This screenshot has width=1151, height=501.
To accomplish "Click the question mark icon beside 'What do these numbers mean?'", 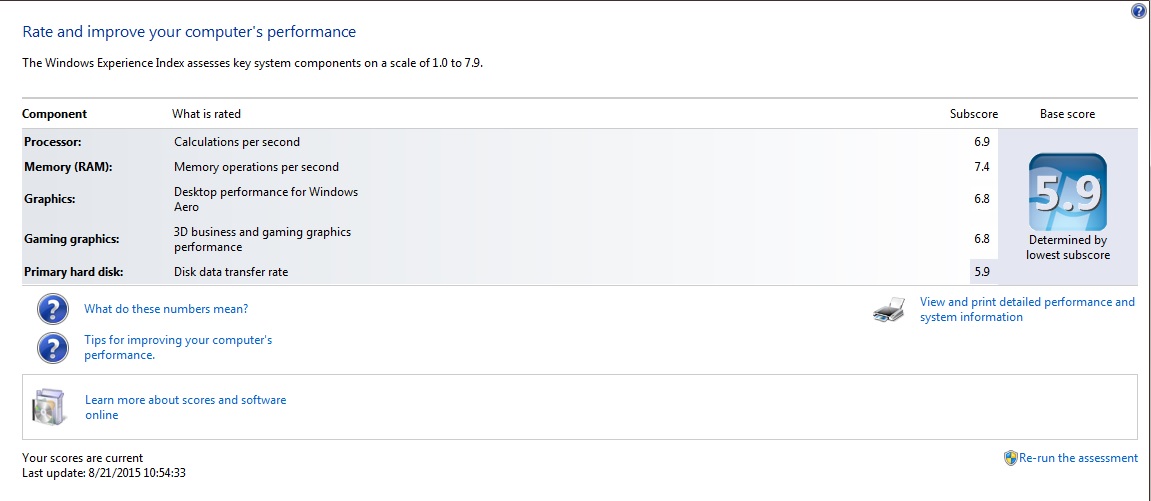I will coord(53,310).
